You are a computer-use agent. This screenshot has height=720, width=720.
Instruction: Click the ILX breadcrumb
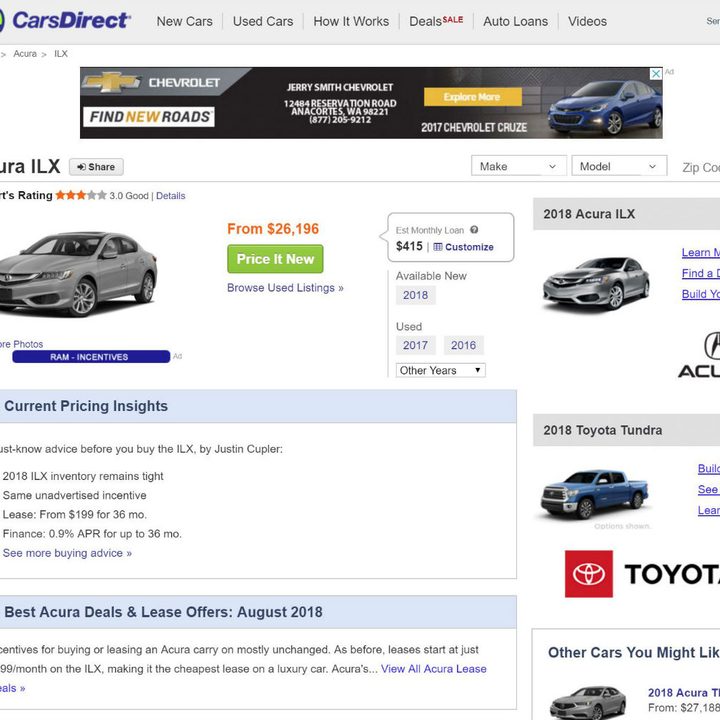[61, 54]
